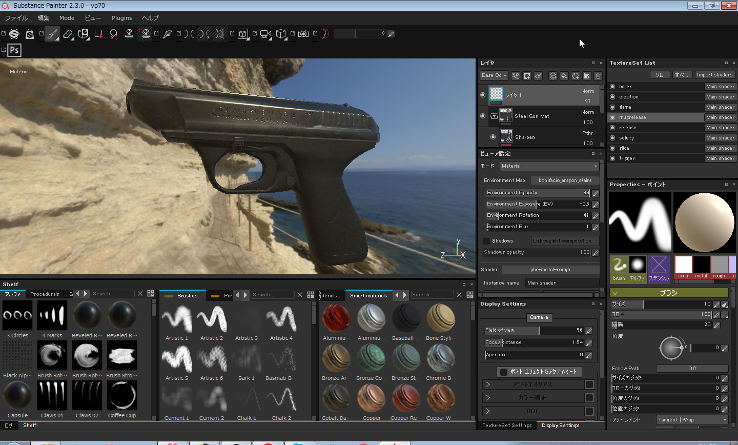Image resolution: width=738 pixels, height=445 pixels.
Task: Open the viewer Mode dropdown
Action: pyautogui.click(x=549, y=166)
